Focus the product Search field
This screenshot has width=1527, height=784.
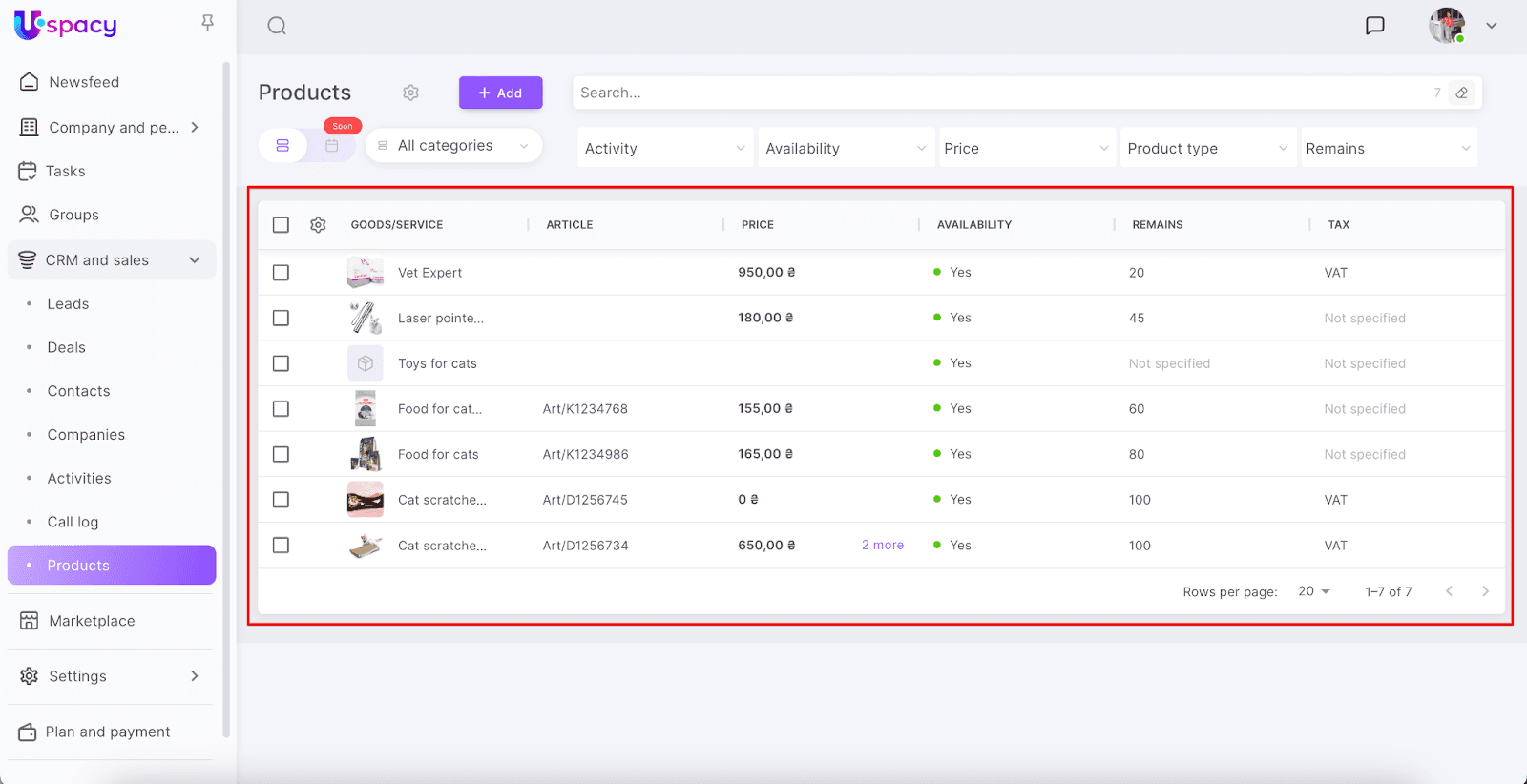tap(1002, 93)
